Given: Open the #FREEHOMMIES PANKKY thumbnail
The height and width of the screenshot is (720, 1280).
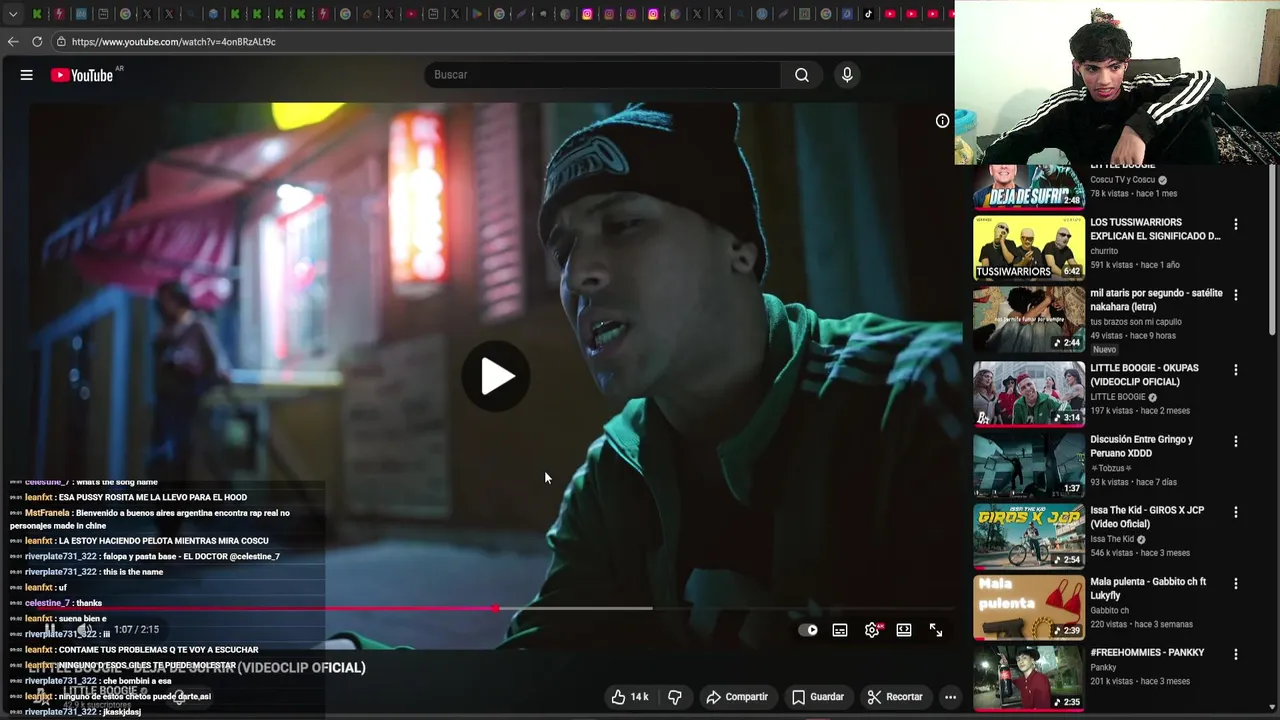Looking at the screenshot, I should point(1029,678).
